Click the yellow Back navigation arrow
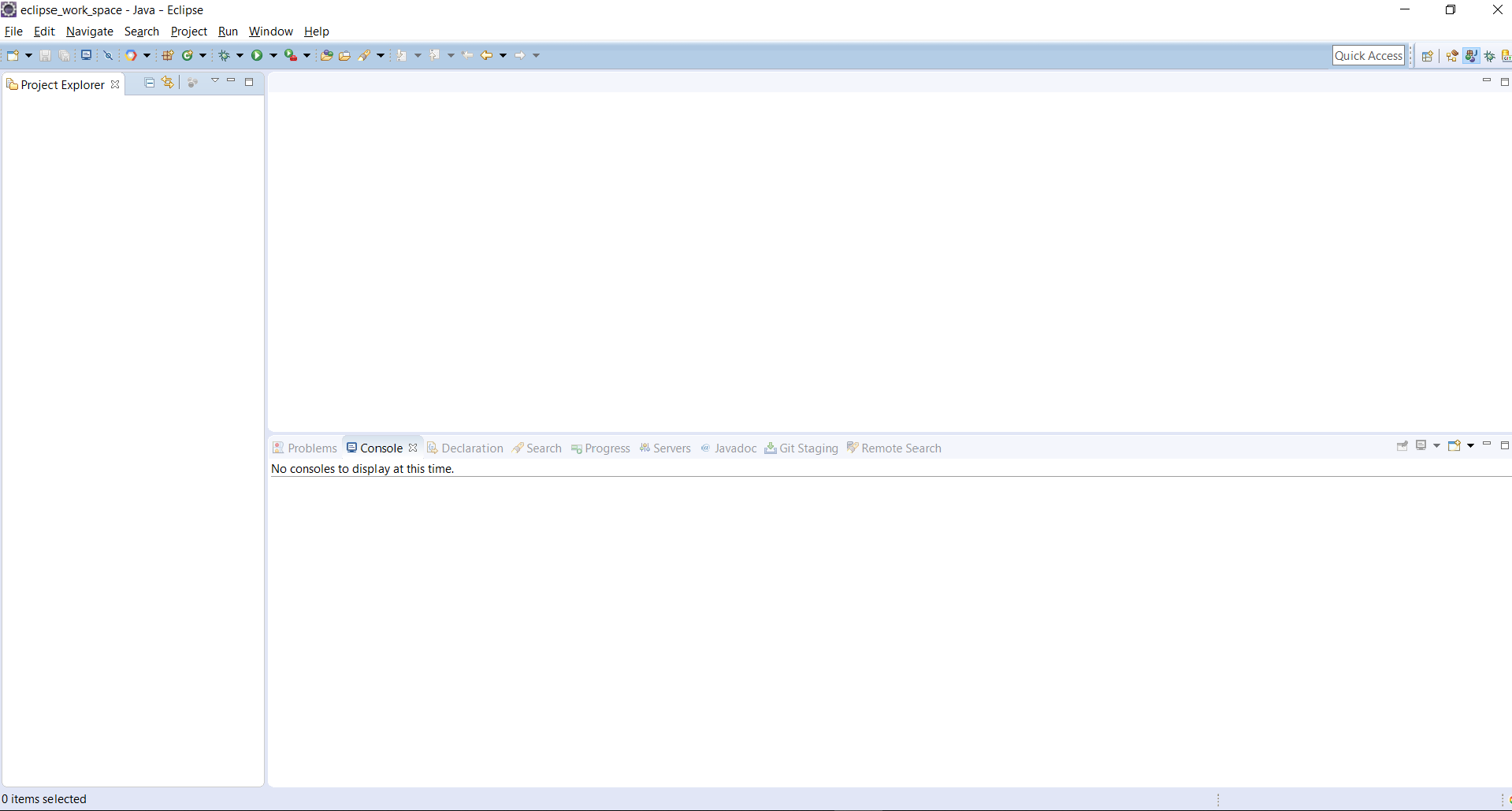The image size is (1512, 811). [487, 55]
